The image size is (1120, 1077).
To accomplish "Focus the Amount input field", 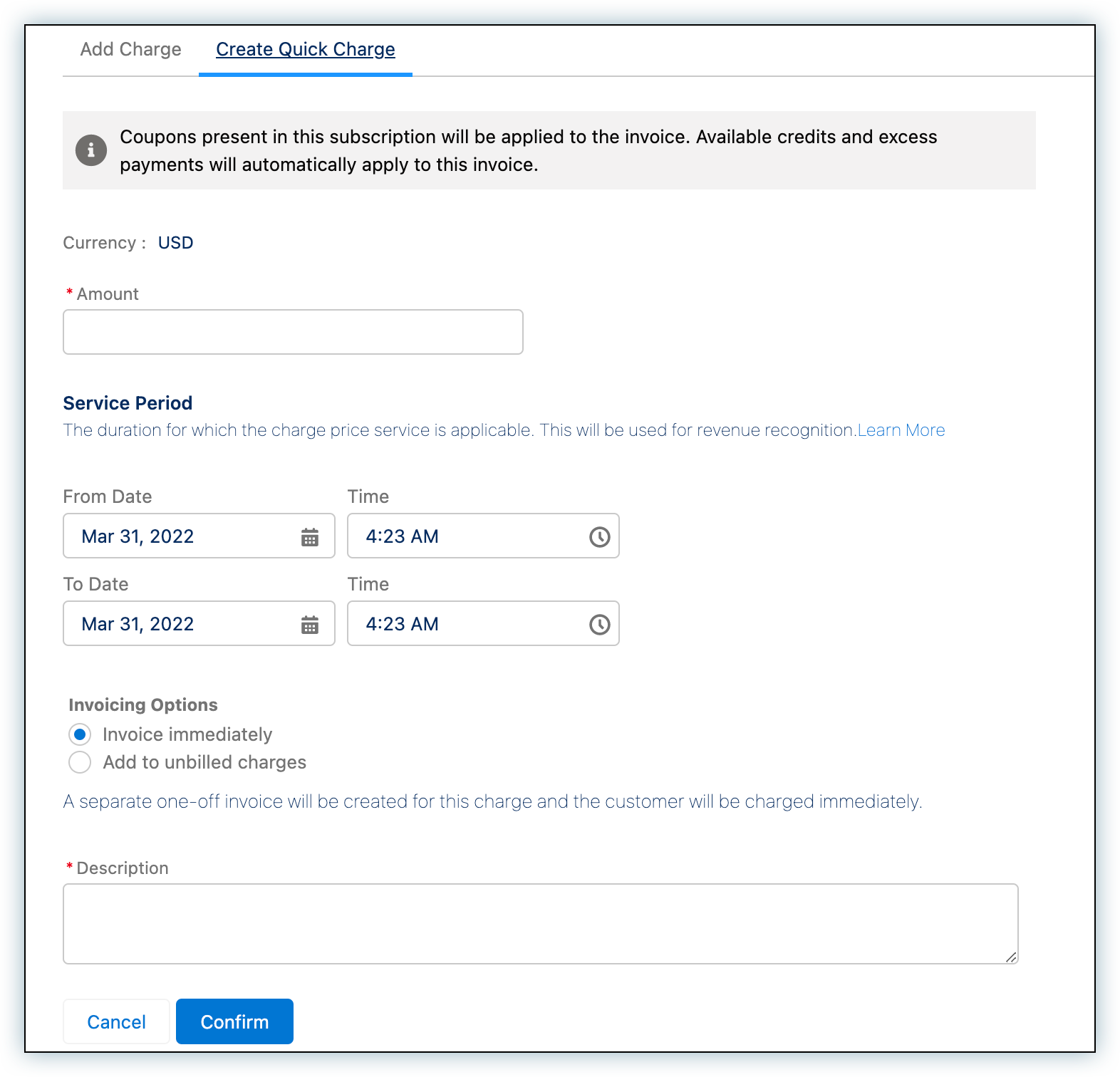I will (293, 332).
